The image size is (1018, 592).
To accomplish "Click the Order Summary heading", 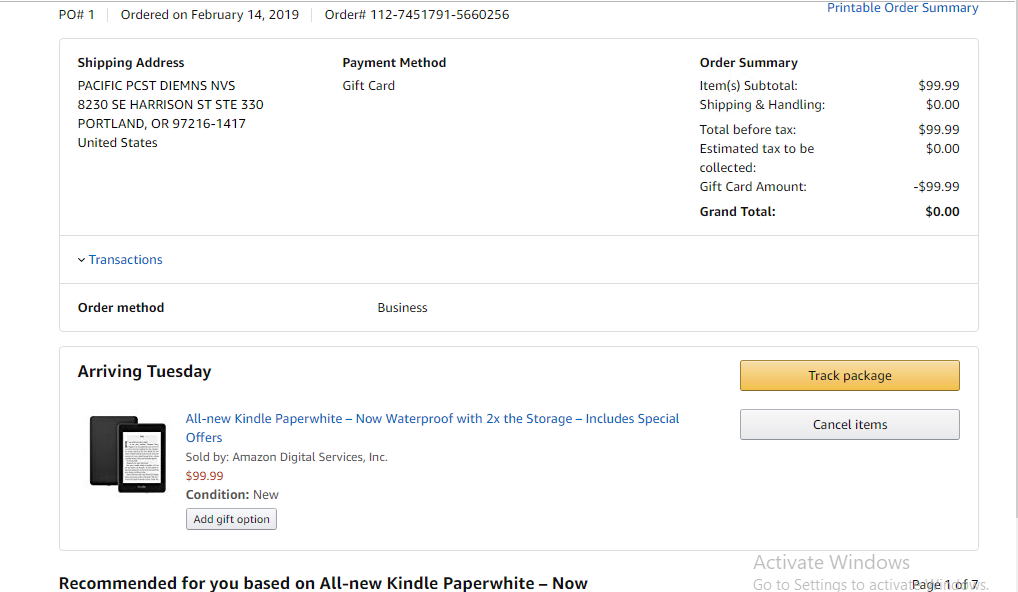I will pos(748,63).
